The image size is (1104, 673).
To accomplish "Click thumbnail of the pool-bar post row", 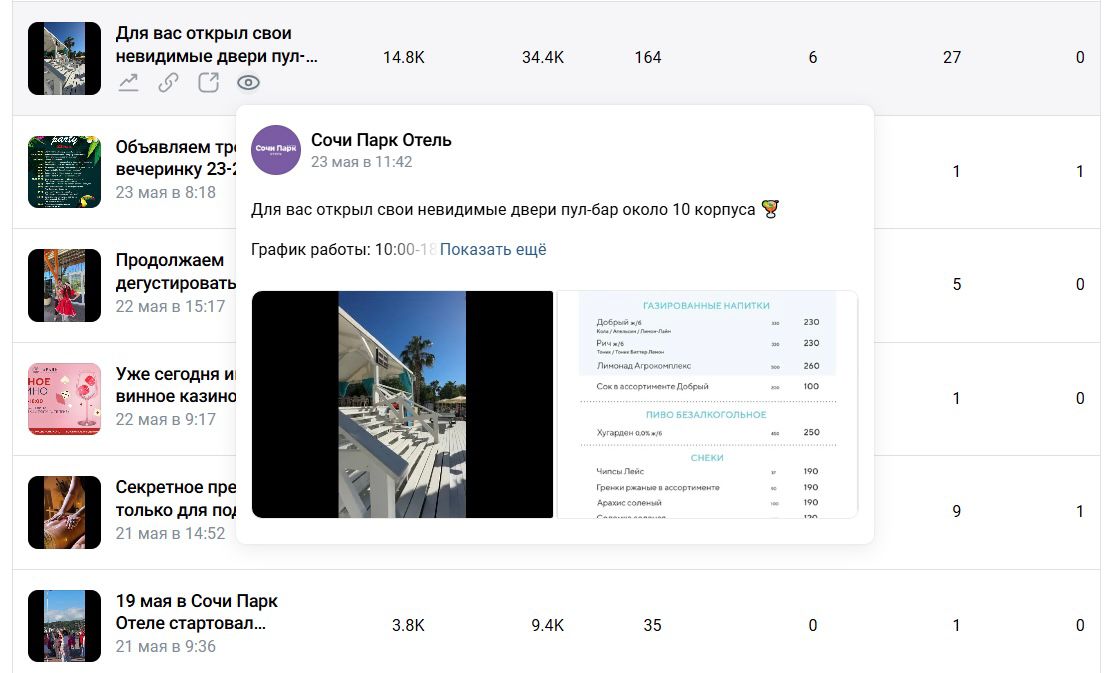I will click(65, 58).
